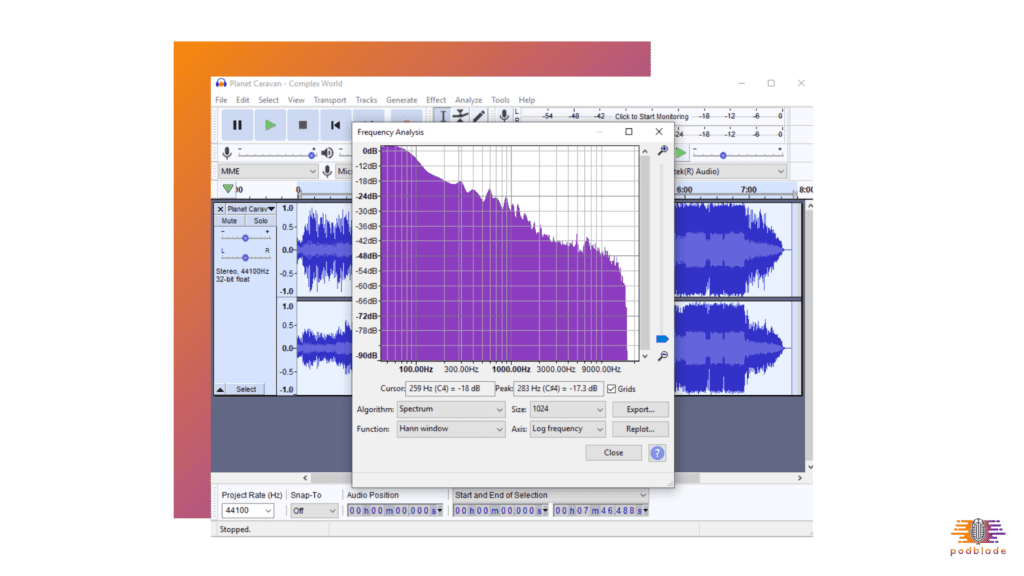Image resolution: width=1024 pixels, height=576 pixels.
Task: Pick the Draw pencil tool
Action: pyautogui.click(x=479, y=116)
